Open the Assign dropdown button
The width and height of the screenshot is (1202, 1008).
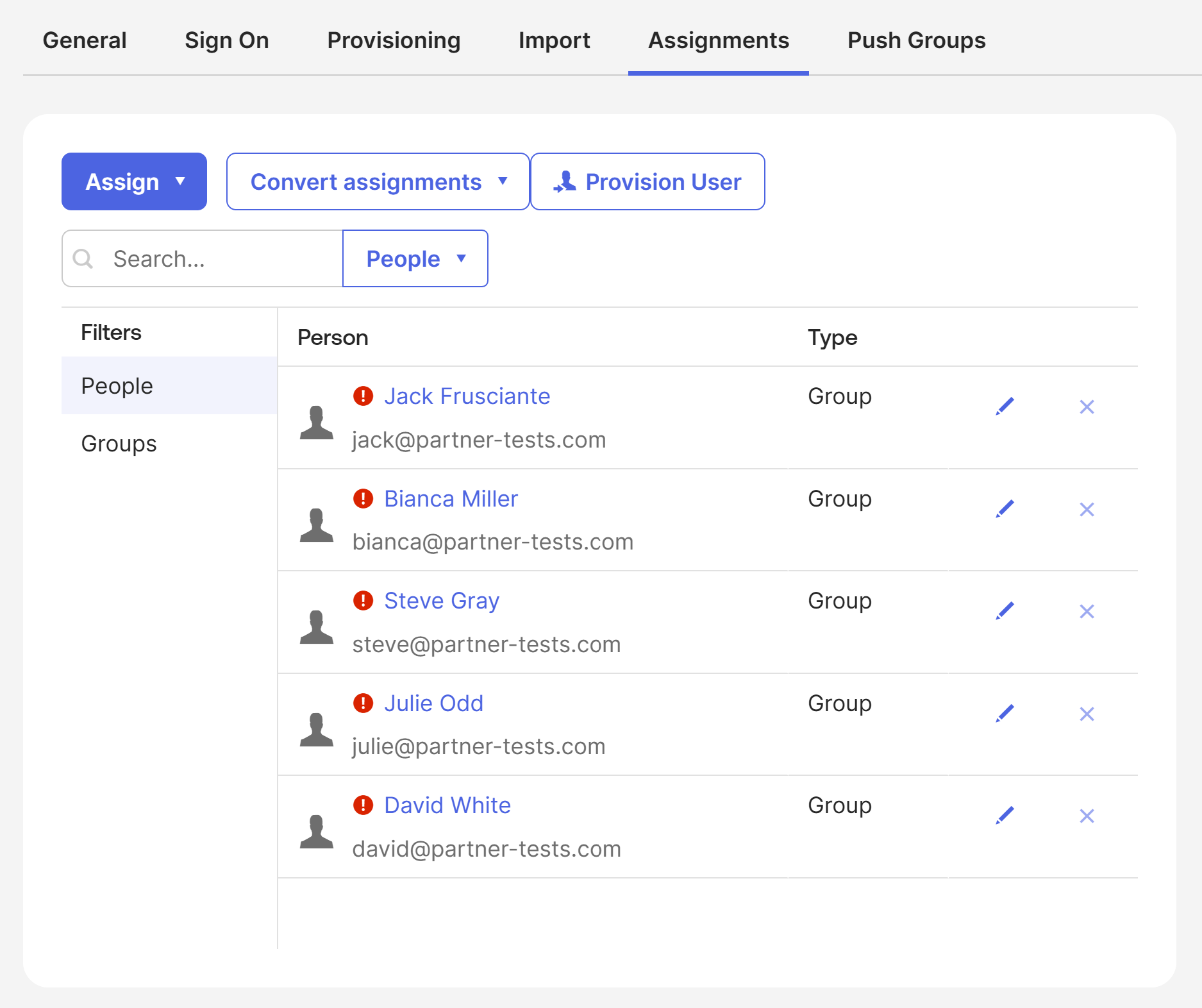click(x=134, y=181)
